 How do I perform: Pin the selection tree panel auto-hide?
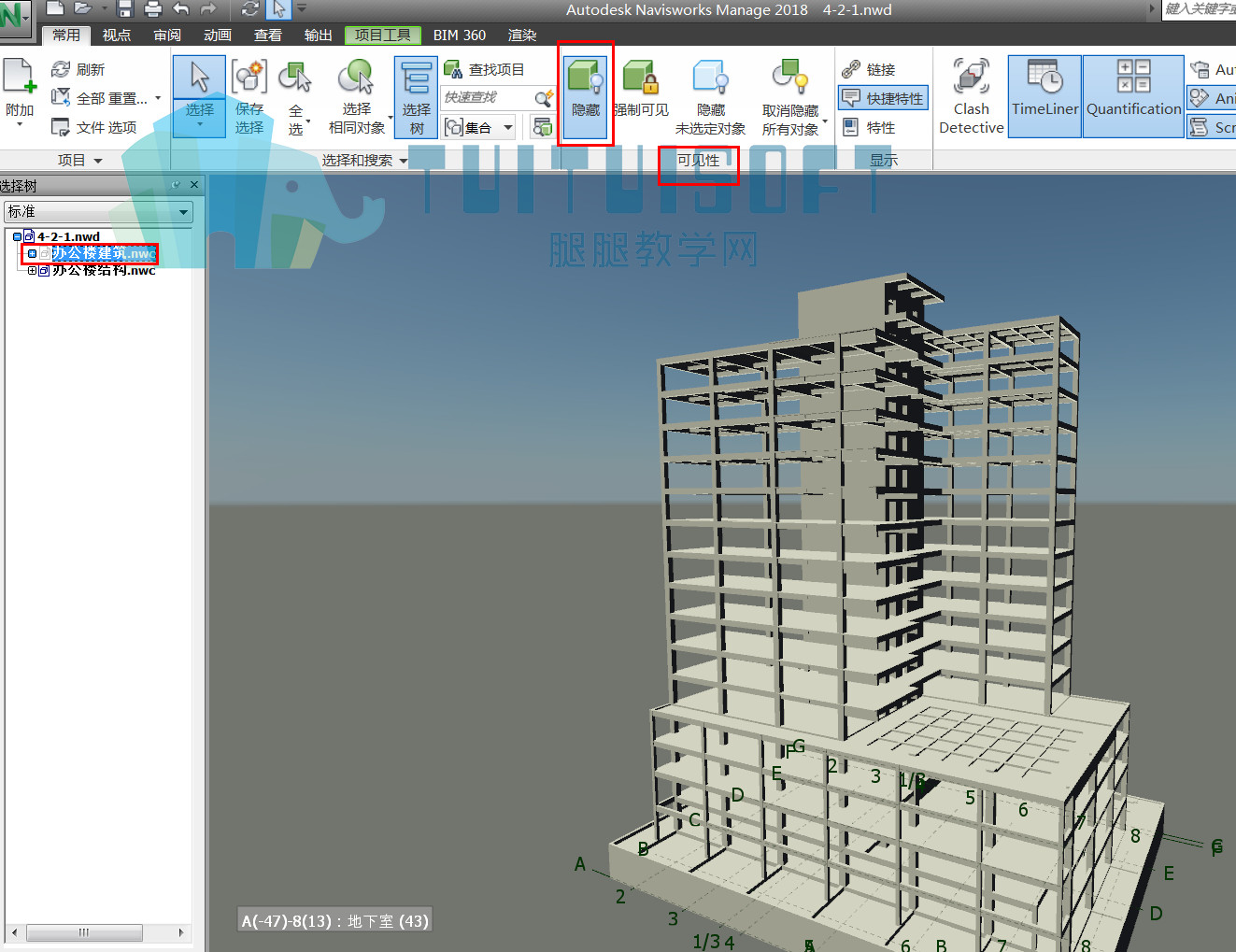coord(176,185)
